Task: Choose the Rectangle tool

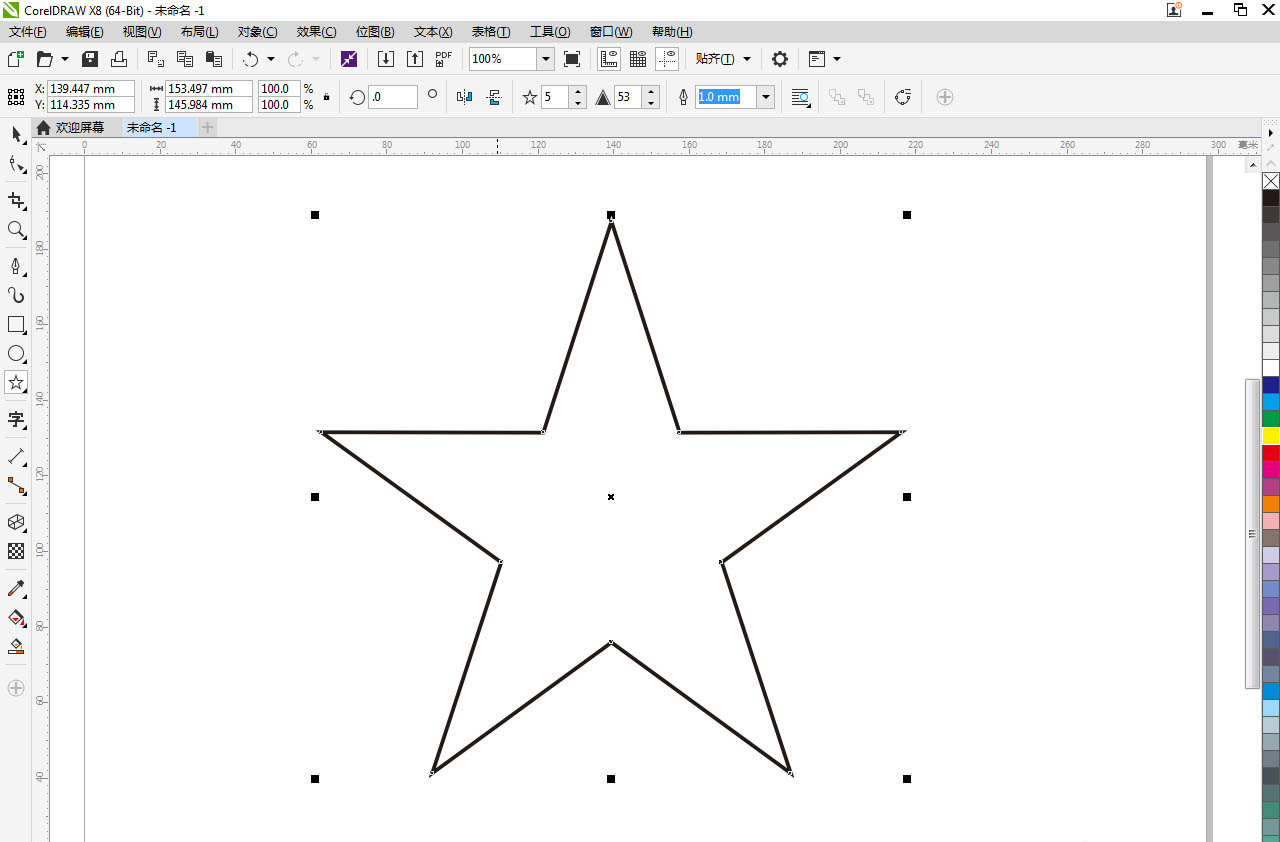Action: (x=16, y=325)
